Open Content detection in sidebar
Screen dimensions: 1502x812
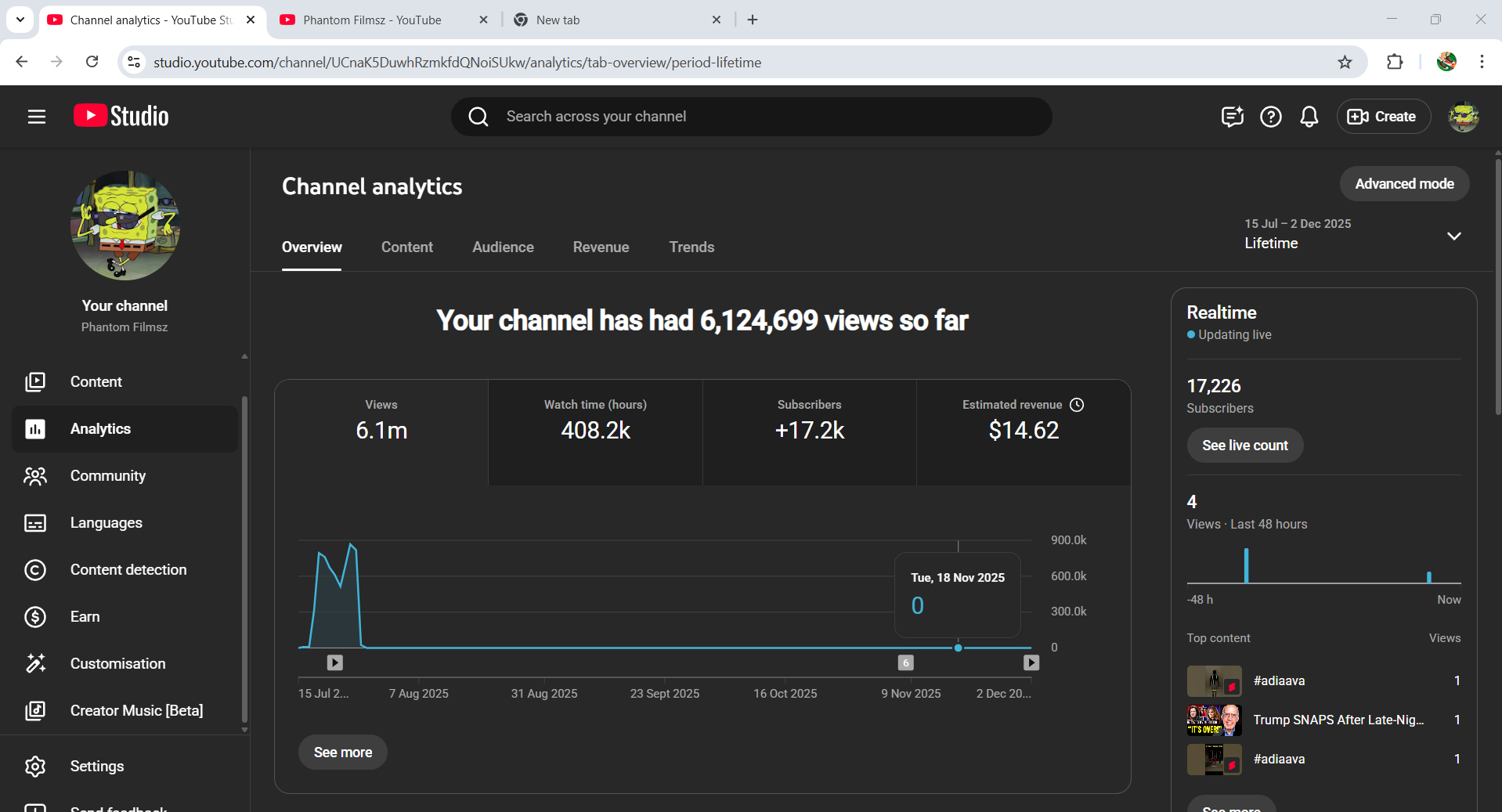[128, 569]
